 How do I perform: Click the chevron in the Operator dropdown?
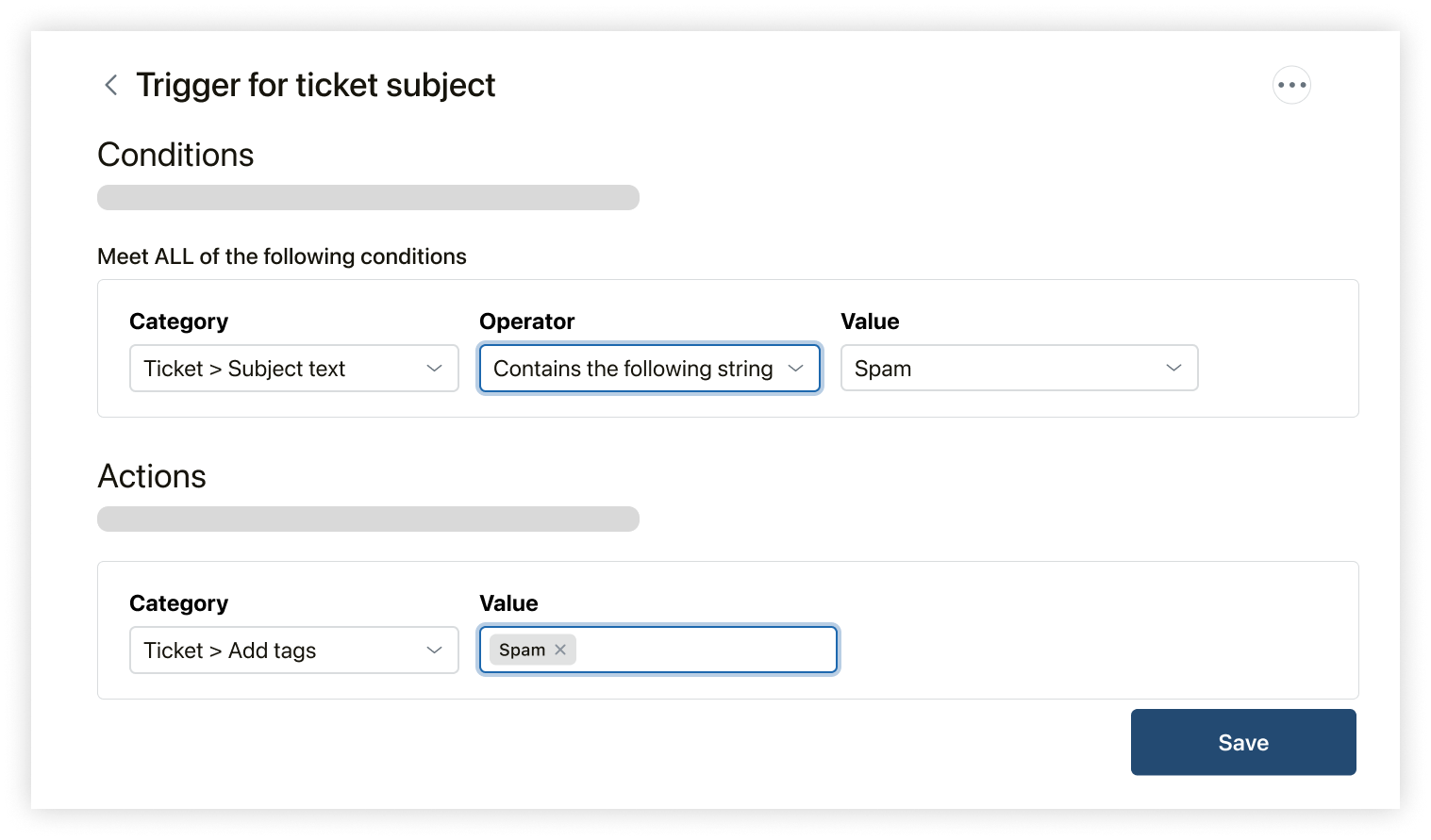click(795, 368)
